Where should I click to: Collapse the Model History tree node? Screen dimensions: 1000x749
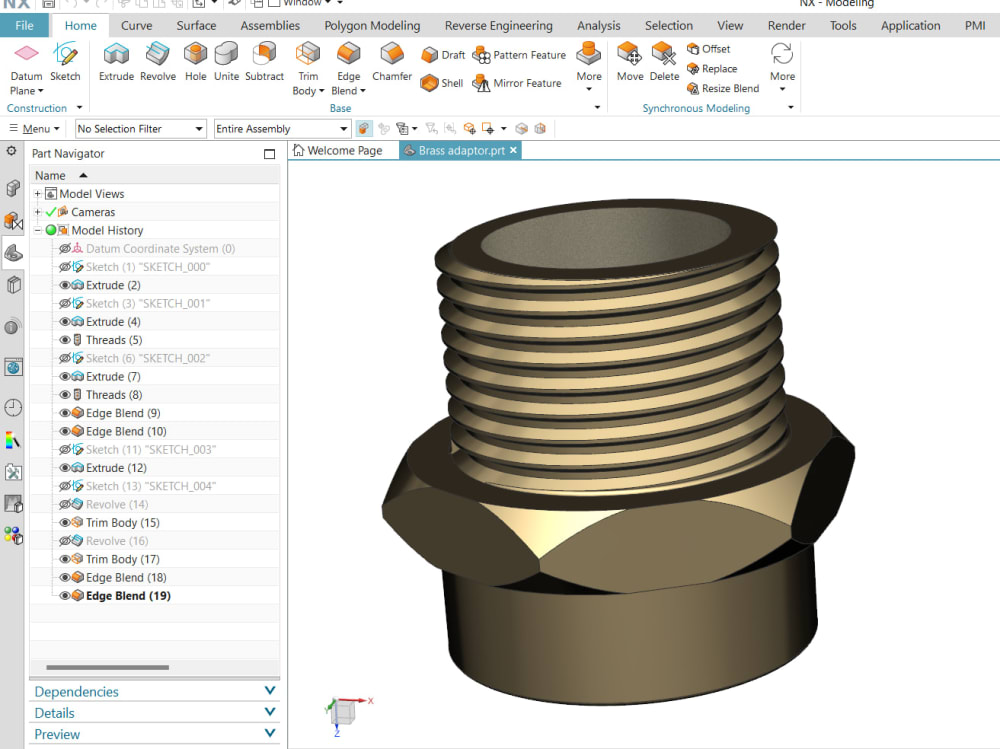[x=37, y=230]
